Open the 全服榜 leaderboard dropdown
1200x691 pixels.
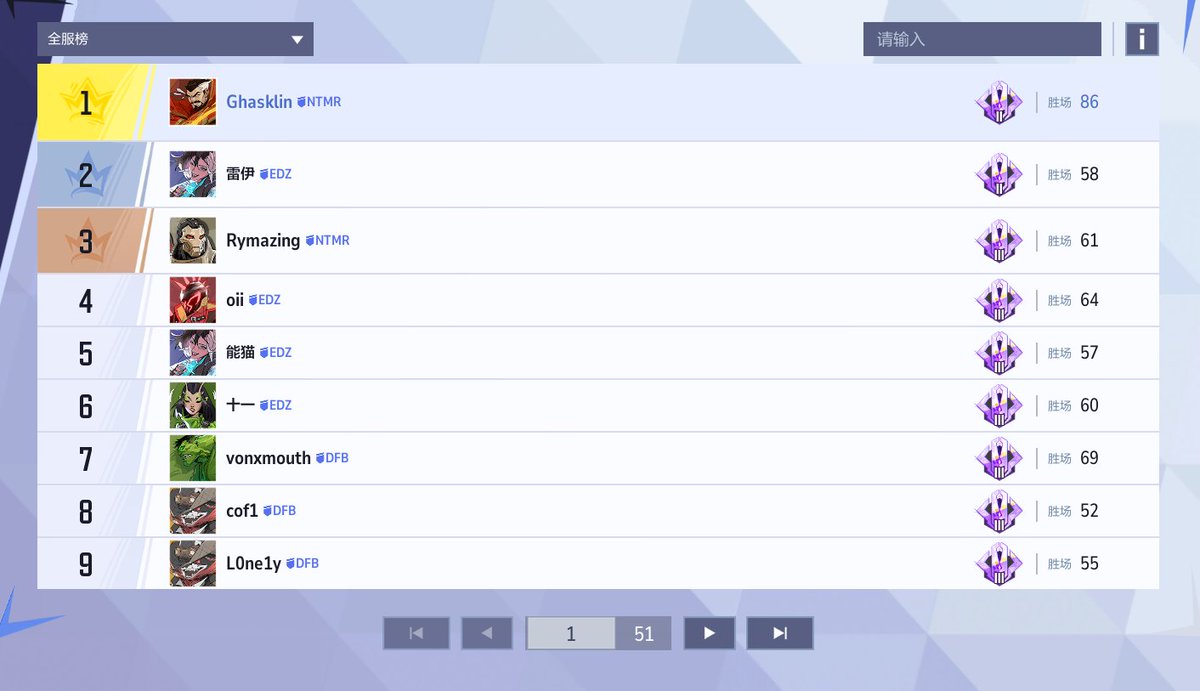coord(175,39)
